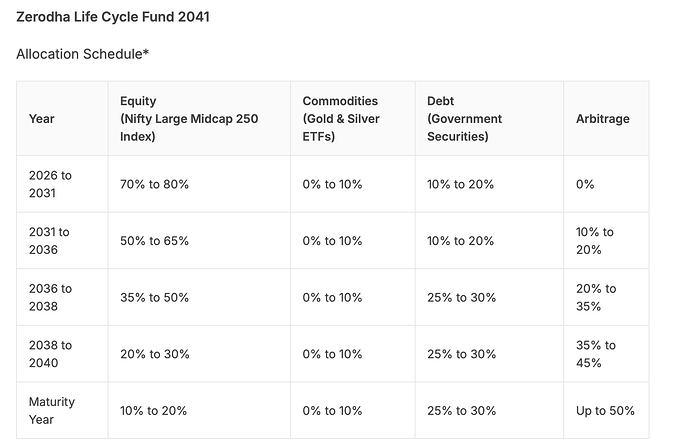Select the Commodities Gold & Silver ETFs header
The image size is (690, 446).
tap(341, 119)
